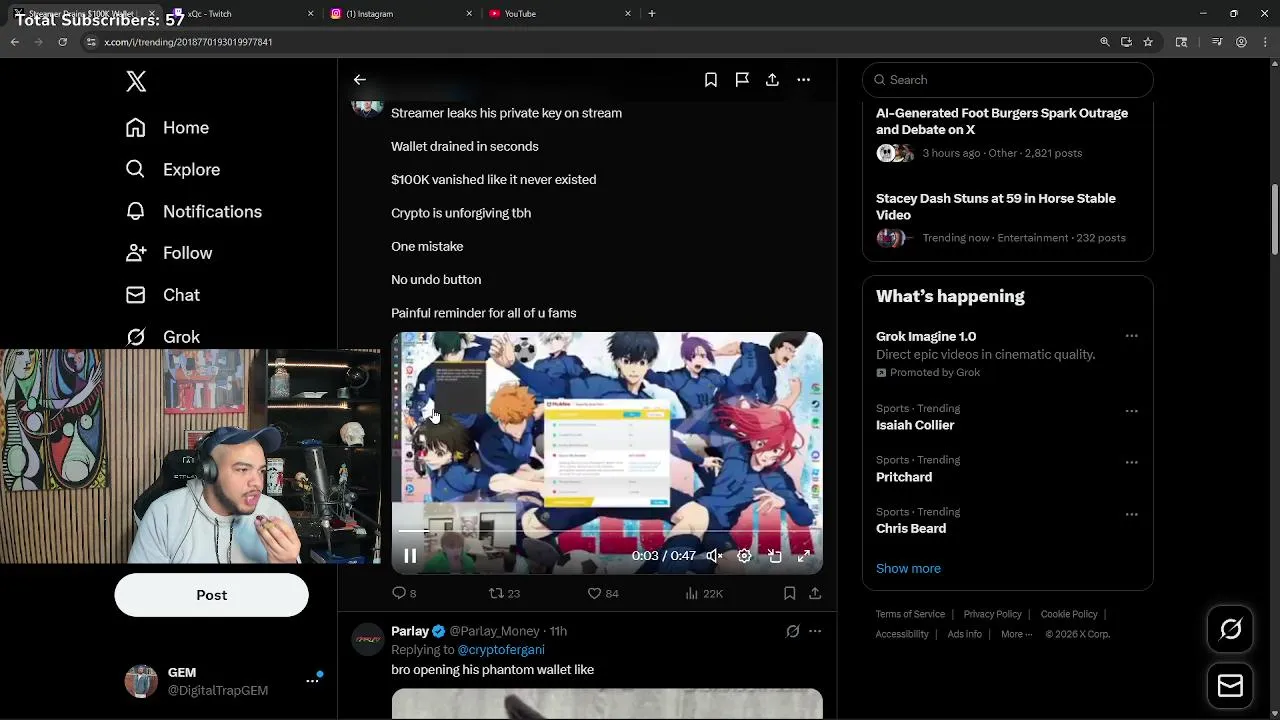Screen dimensions: 1280x720
Task: Open more options for Chris Beard
Action: point(1131,515)
